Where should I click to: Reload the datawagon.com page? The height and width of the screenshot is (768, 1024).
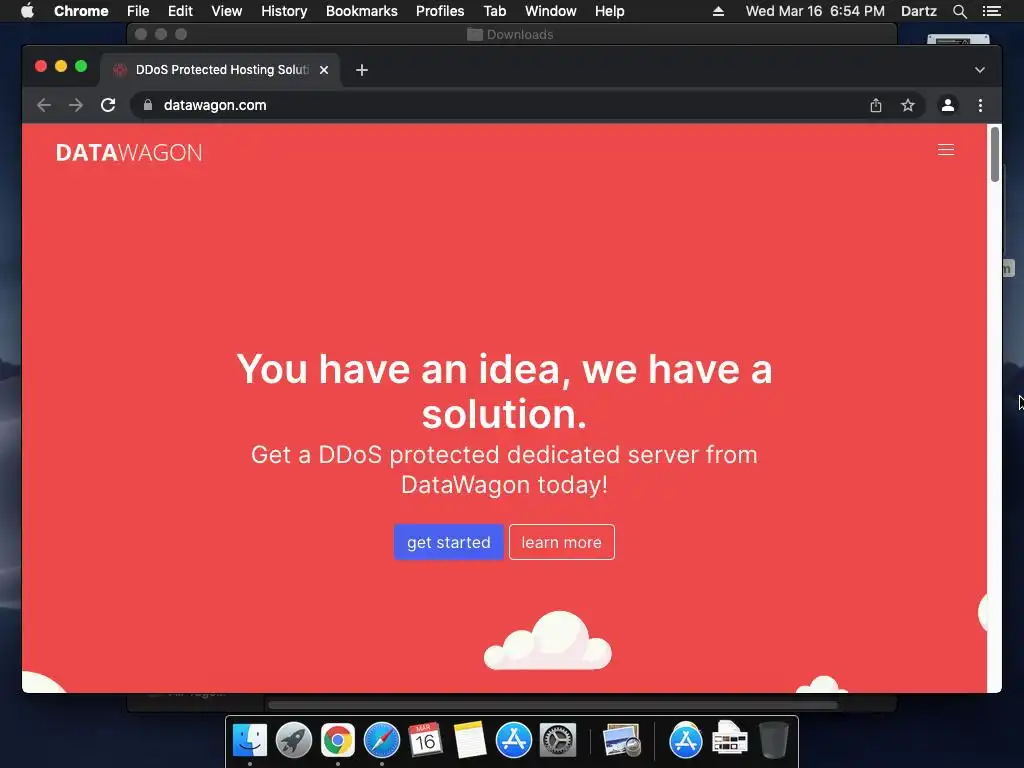coord(108,105)
